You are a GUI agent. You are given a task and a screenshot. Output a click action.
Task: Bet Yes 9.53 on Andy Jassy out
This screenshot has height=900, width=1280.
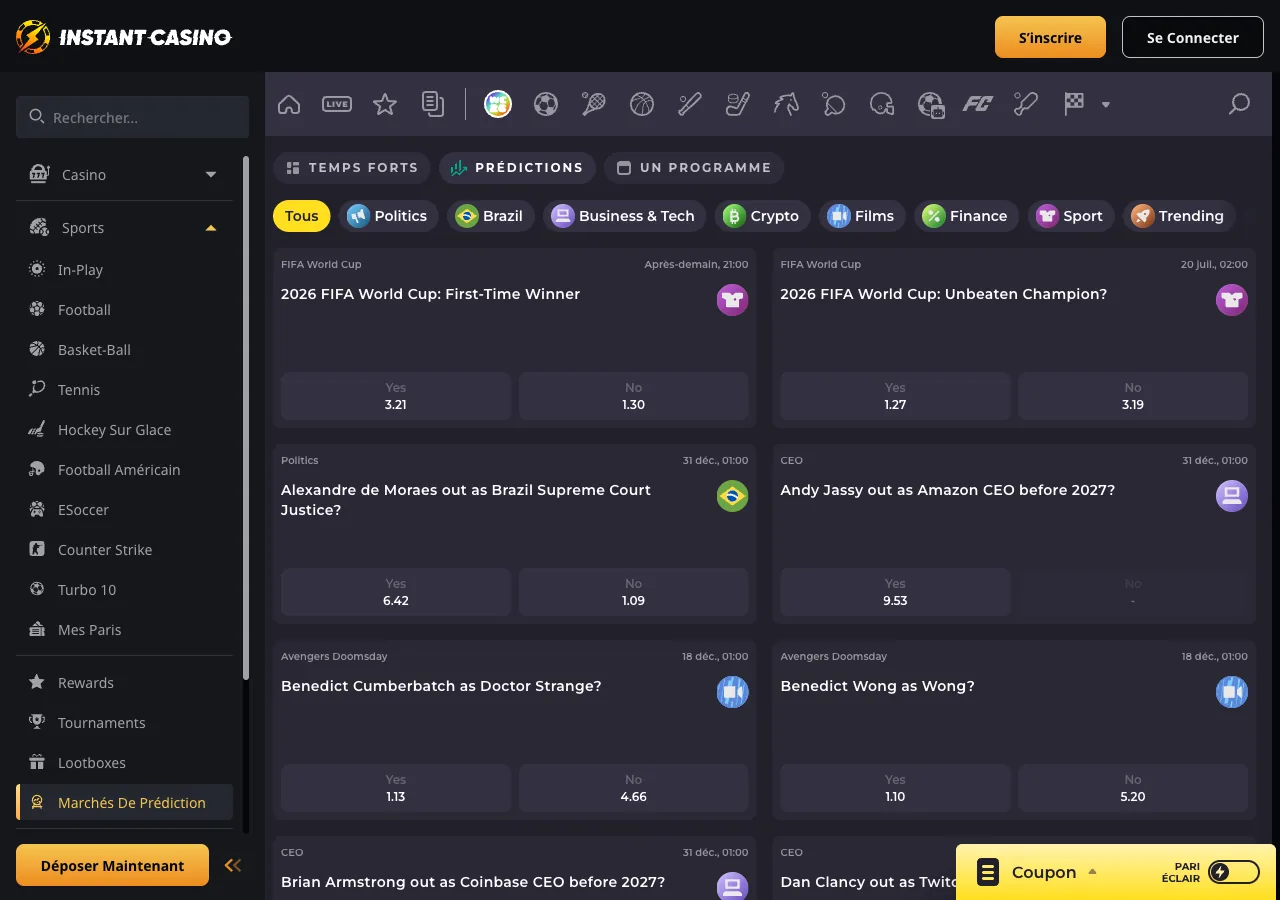[x=895, y=592]
